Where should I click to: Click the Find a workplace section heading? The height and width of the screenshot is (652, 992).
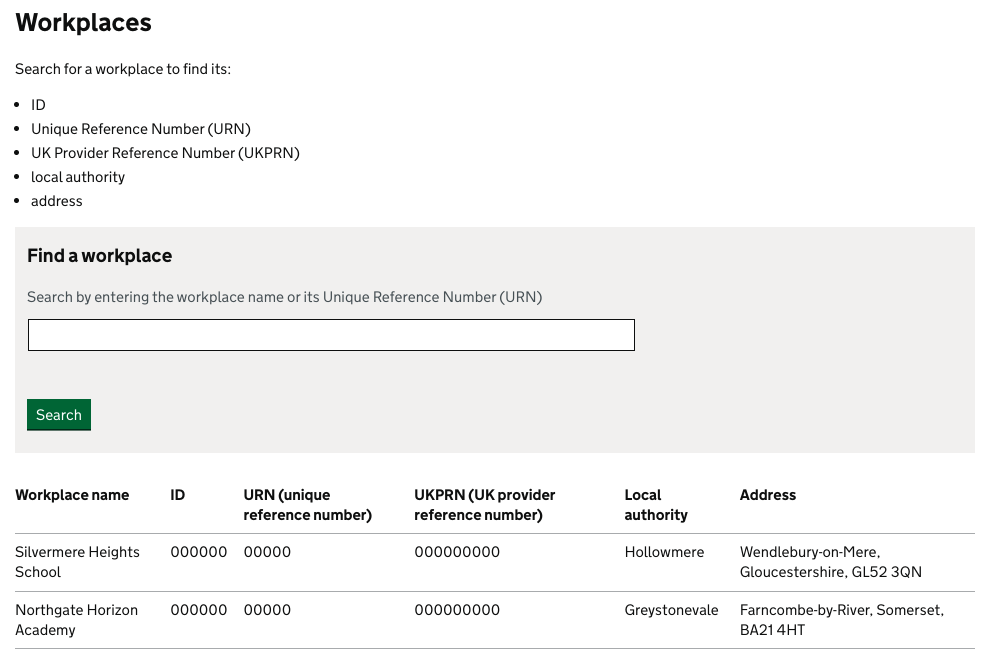point(100,256)
